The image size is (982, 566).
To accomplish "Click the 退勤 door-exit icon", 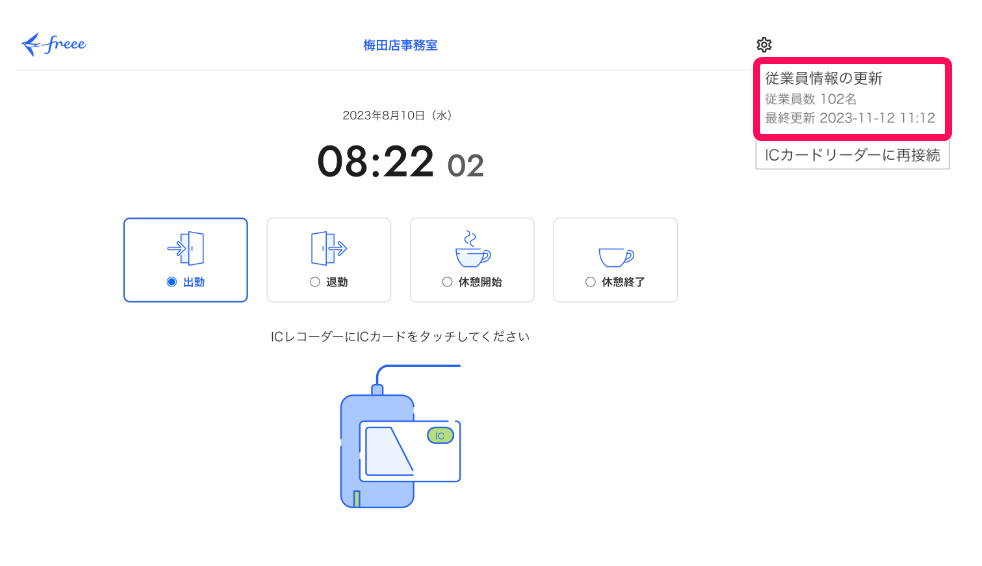I will (x=329, y=249).
